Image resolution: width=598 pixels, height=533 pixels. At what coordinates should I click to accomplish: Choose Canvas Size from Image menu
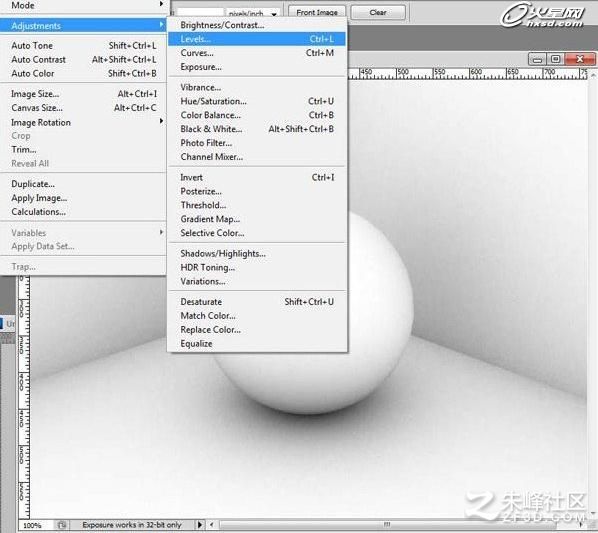point(83,108)
